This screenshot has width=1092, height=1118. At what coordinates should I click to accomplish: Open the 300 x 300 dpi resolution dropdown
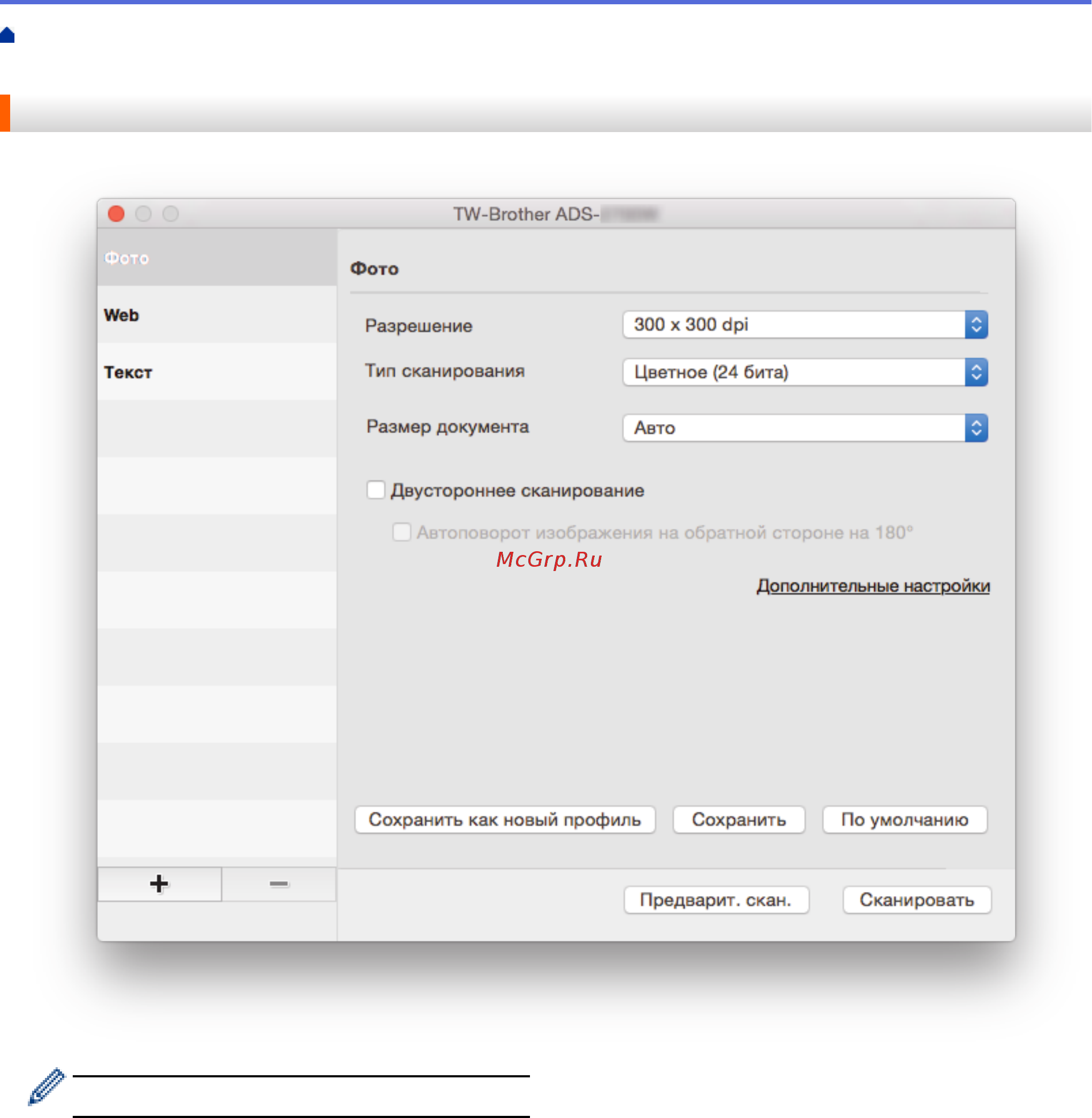pos(794,325)
